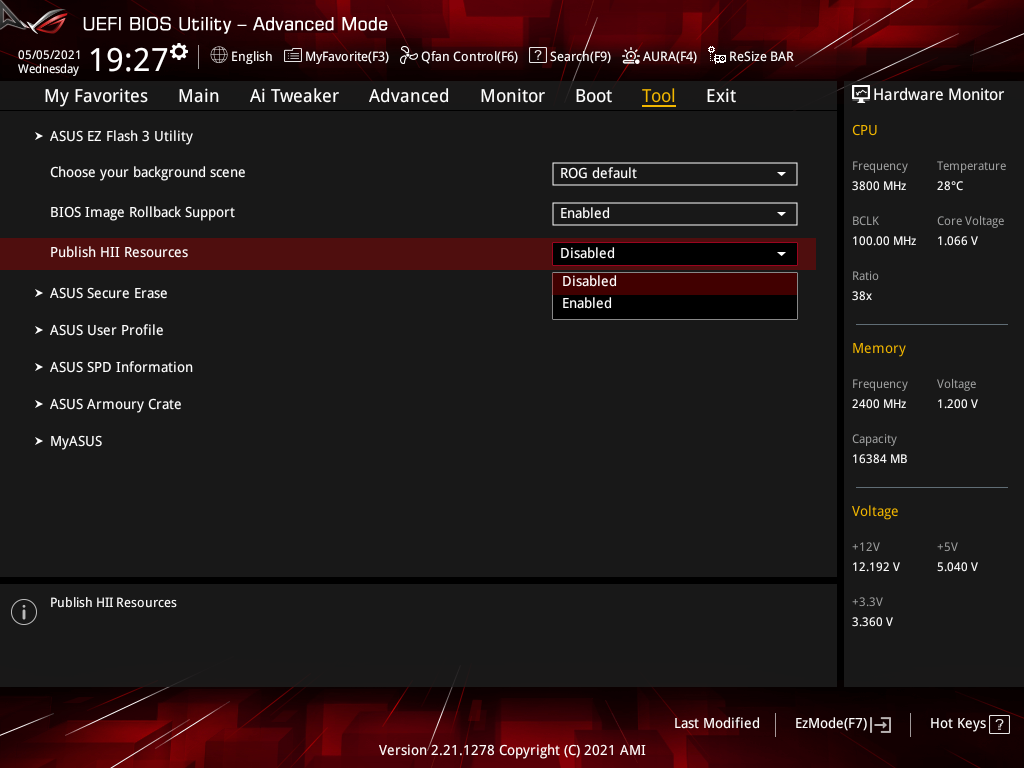Click Choose your background scene label
1024x768 pixels.
[x=148, y=172]
